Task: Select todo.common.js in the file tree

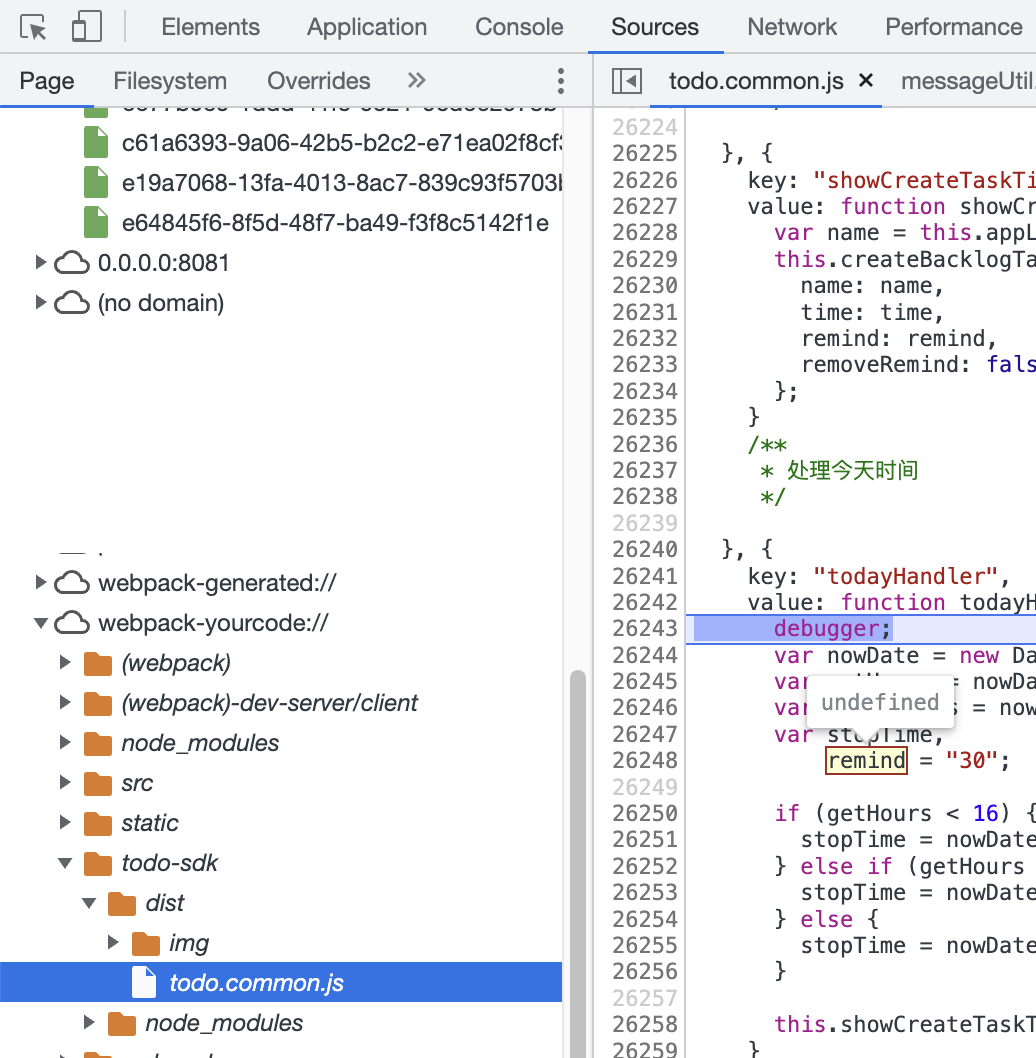Action: (281, 982)
